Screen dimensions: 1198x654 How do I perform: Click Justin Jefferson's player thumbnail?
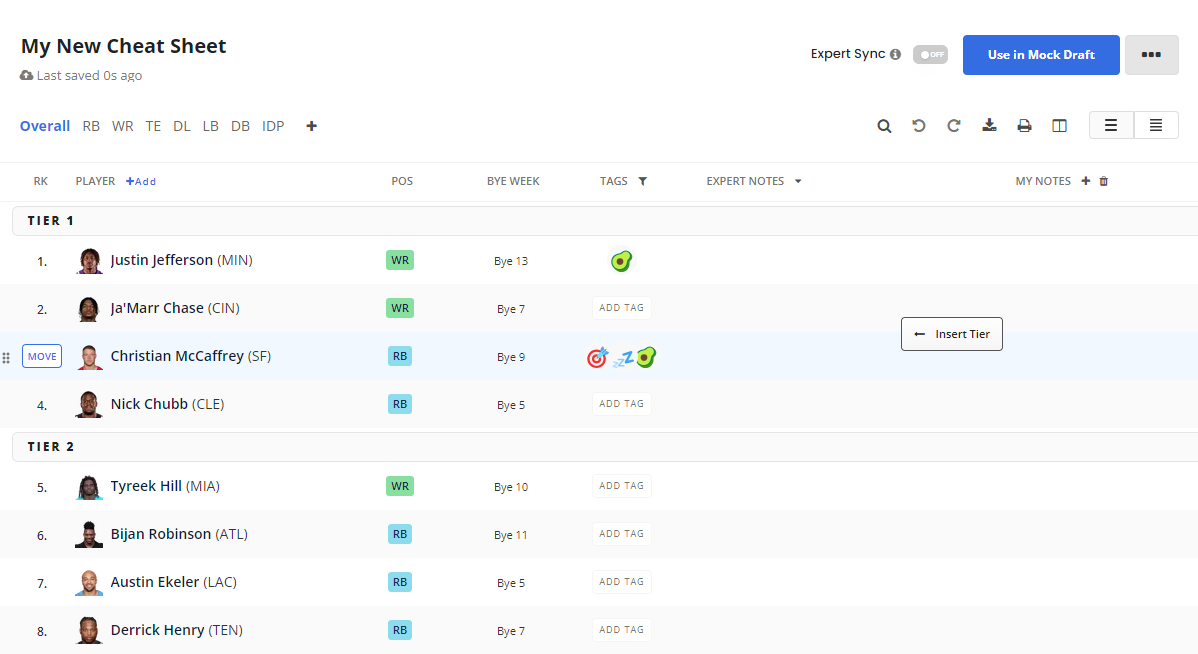click(89, 261)
